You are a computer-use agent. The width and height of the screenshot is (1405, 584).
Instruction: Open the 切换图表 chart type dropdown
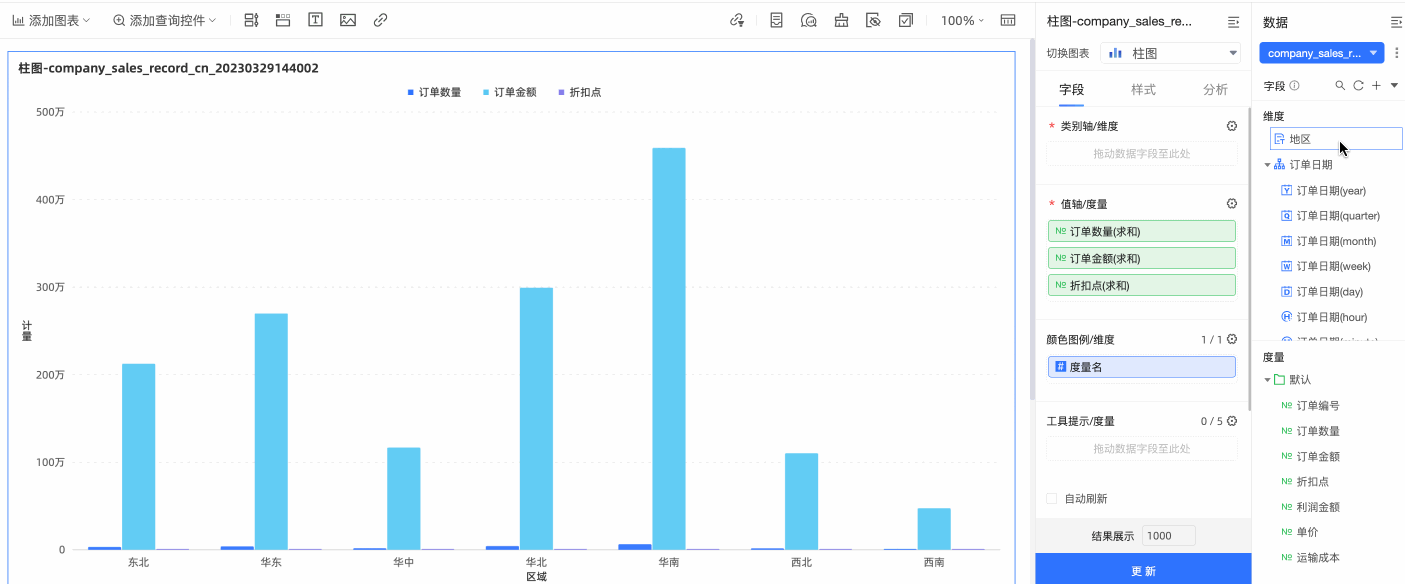click(1170, 53)
